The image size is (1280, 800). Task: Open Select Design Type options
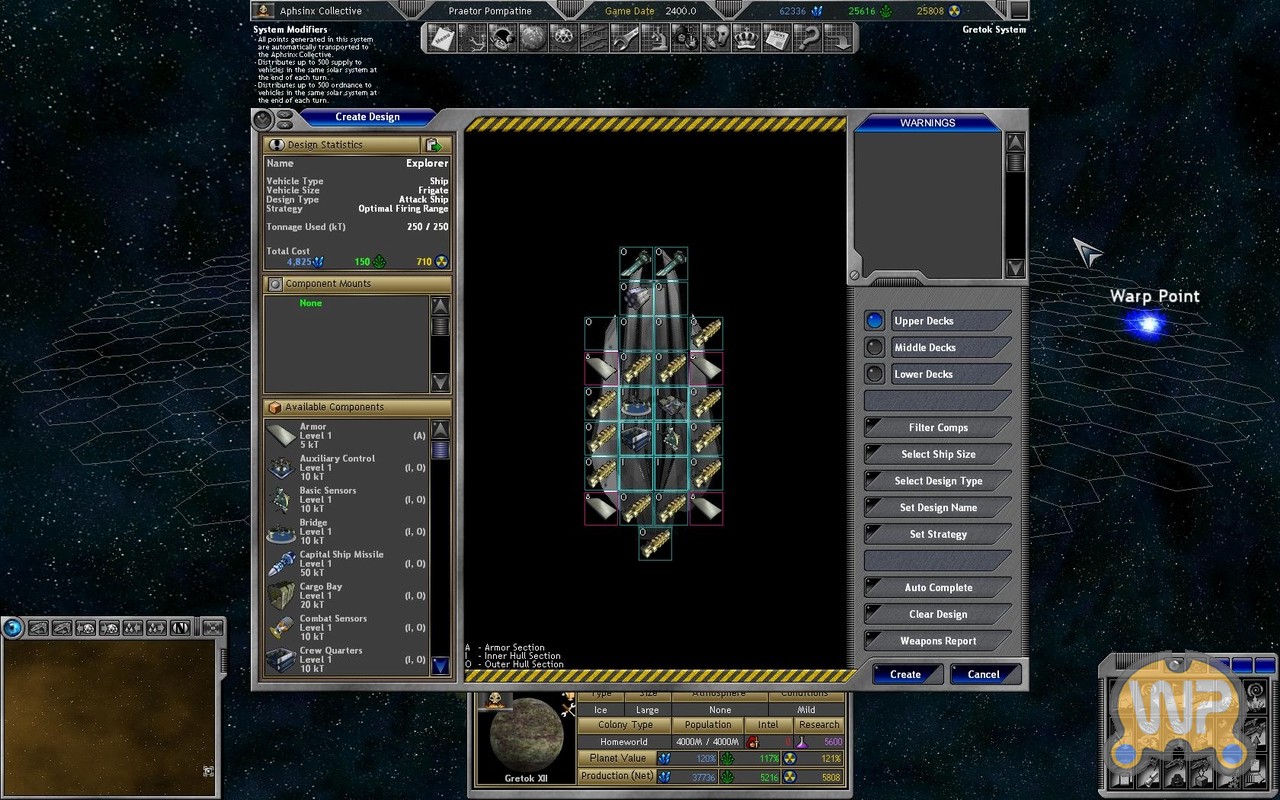pyautogui.click(x=937, y=481)
